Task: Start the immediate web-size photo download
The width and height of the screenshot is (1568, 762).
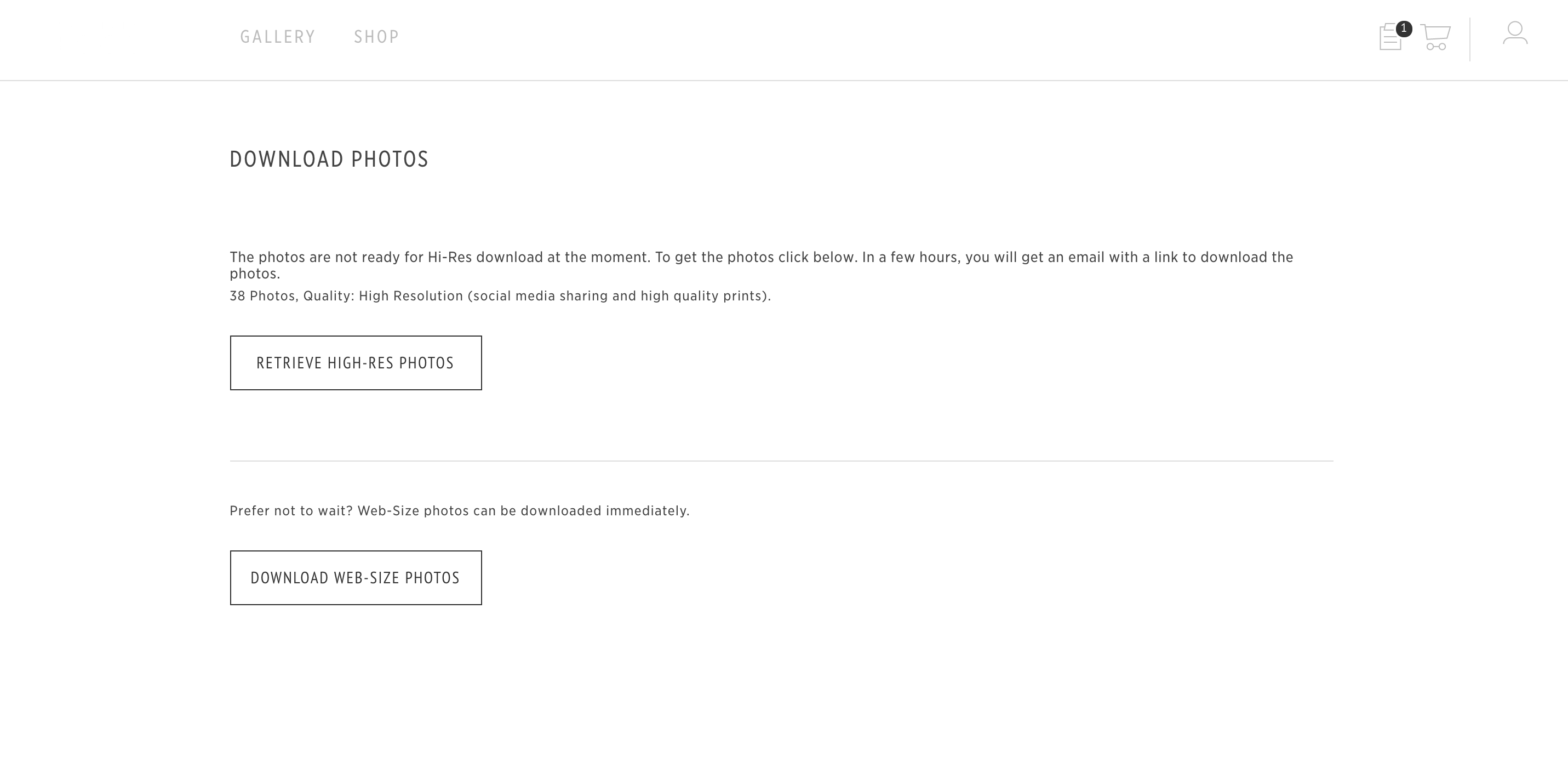Action: pyautogui.click(x=356, y=578)
